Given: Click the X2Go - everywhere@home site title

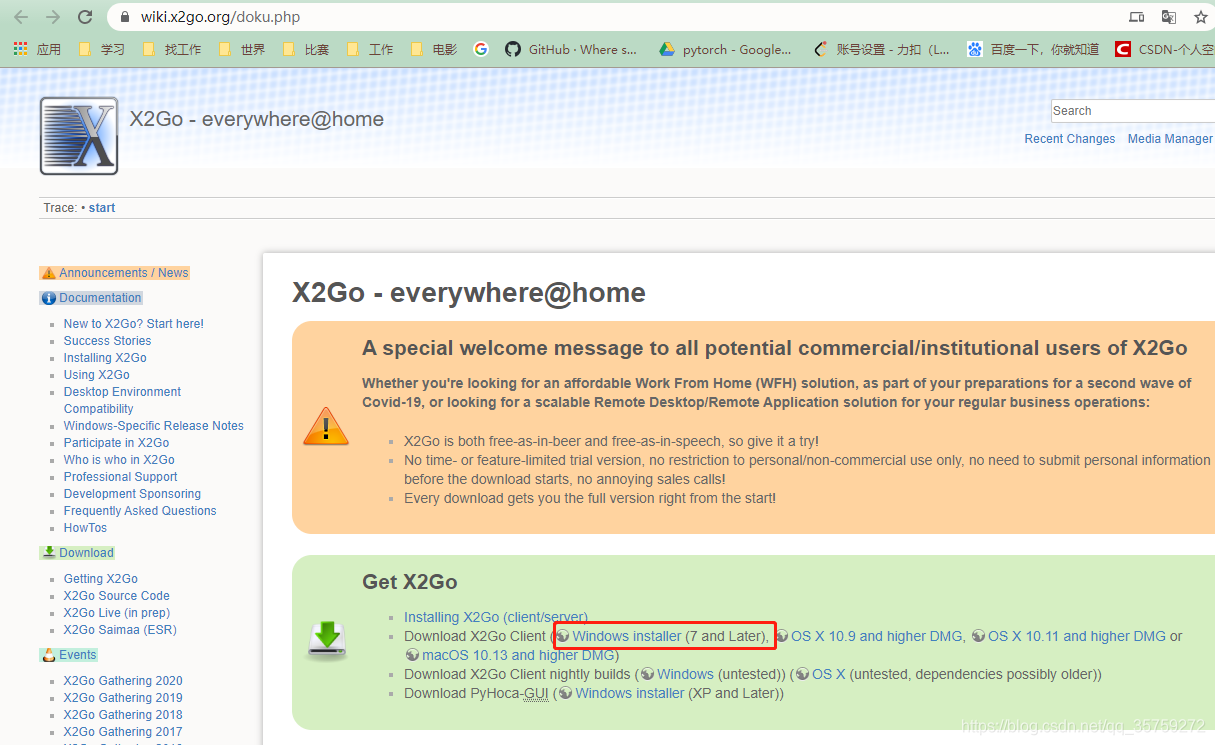Looking at the screenshot, I should pyautogui.click(x=257, y=119).
